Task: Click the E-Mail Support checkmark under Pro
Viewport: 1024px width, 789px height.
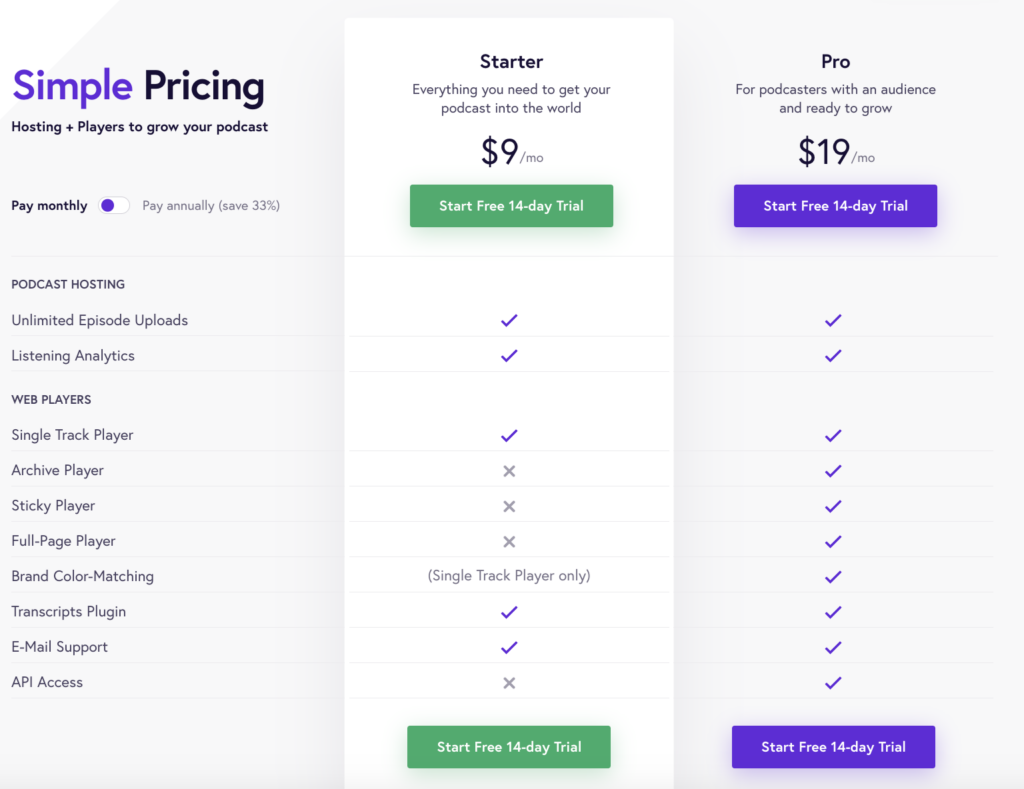Action: pos(833,647)
